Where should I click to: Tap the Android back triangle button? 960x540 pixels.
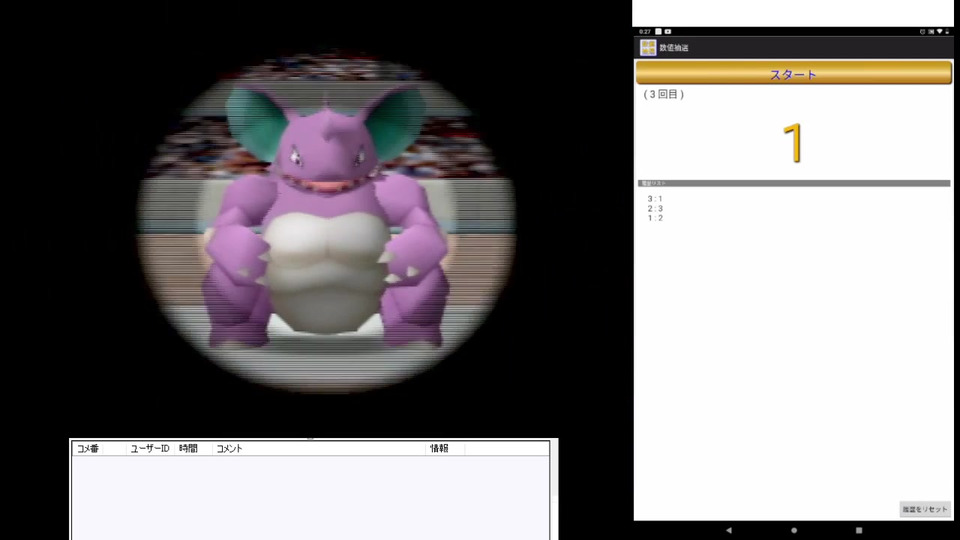[729, 530]
